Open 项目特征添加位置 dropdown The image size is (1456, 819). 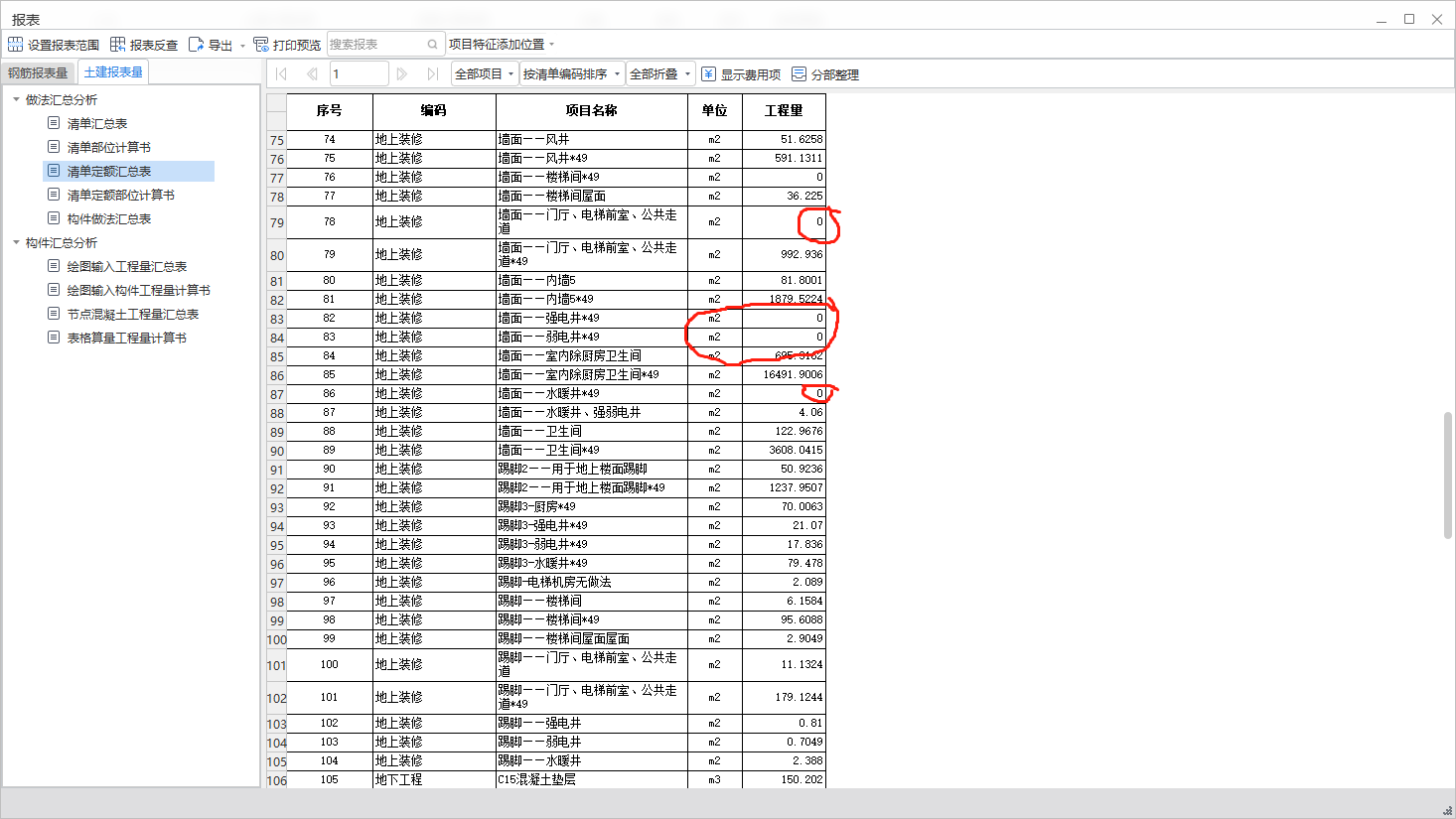pyautogui.click(x=502, y=44)
